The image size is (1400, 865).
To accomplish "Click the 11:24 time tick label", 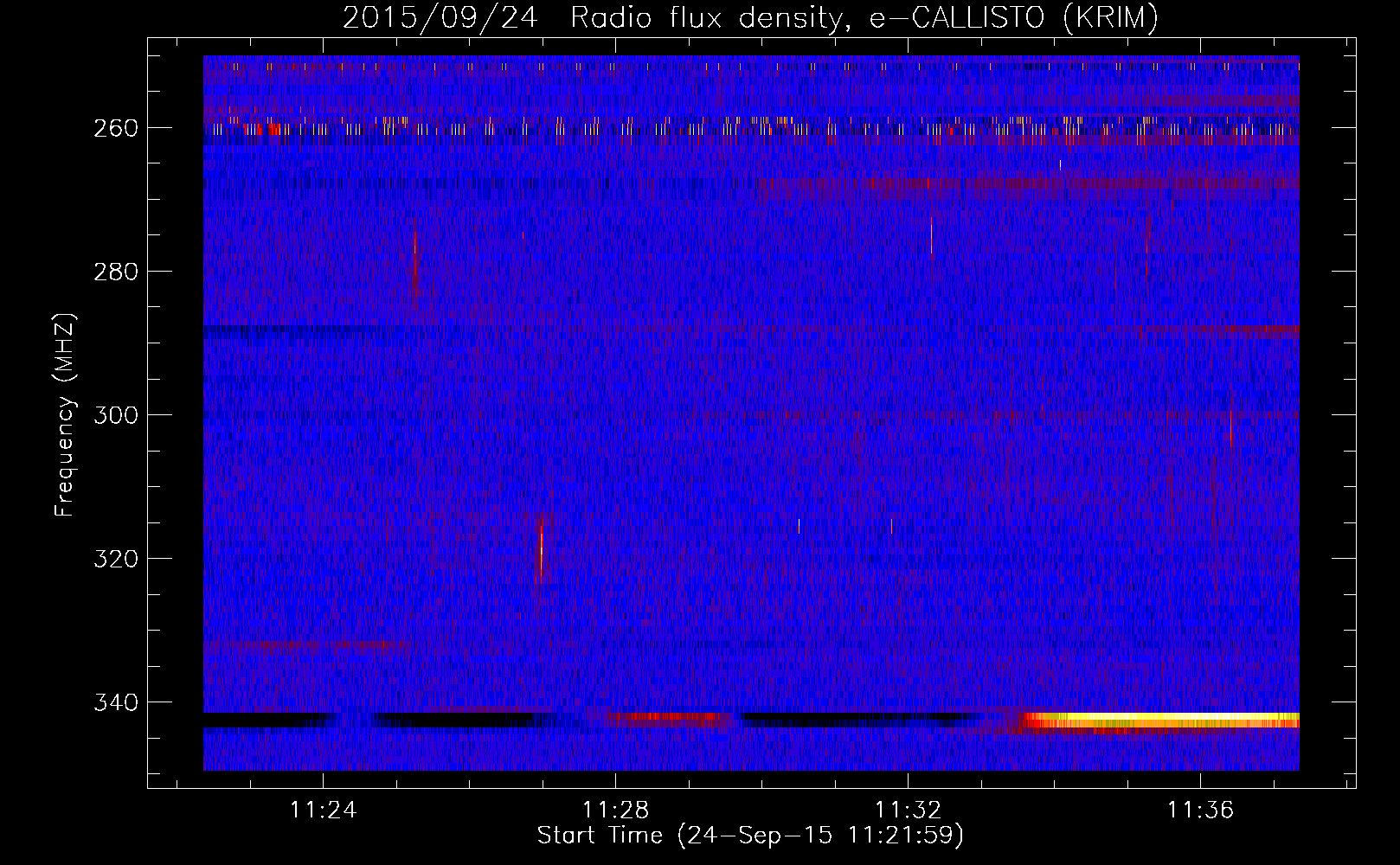I will point(323,811).
